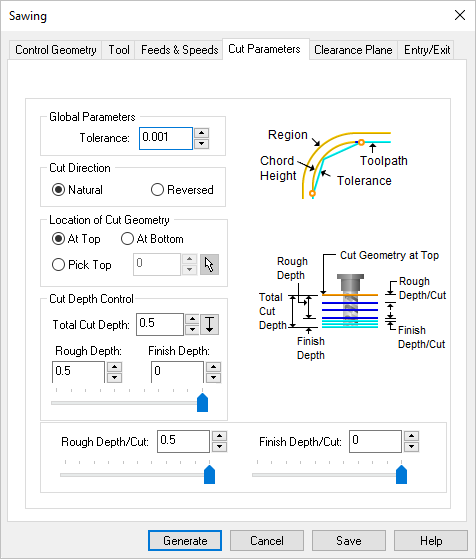The image size is (476, 559).
Task: Select Reversed cut direction
Action: click(x=182, y=190)
